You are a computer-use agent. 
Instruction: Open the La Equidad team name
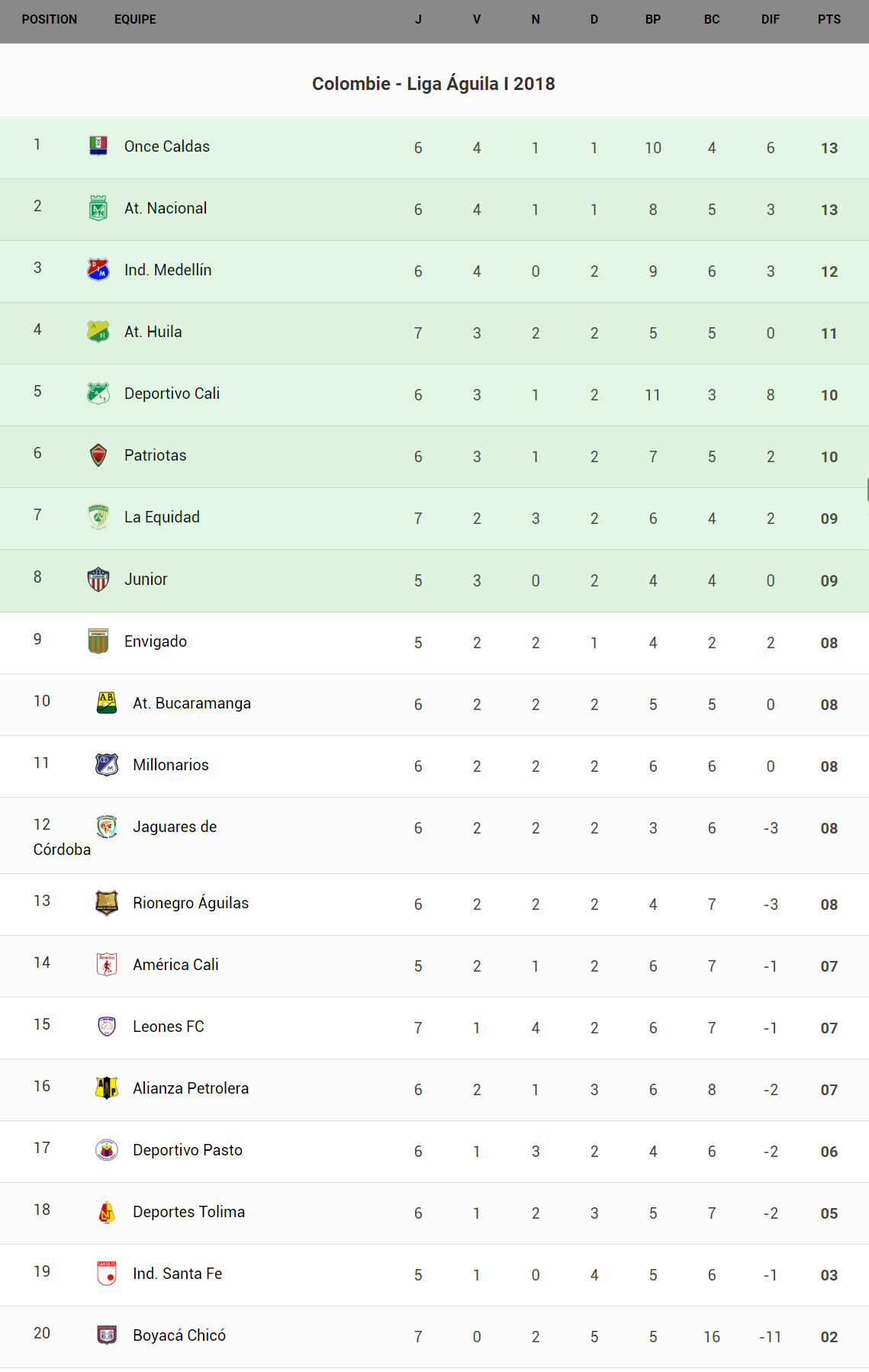162,517
